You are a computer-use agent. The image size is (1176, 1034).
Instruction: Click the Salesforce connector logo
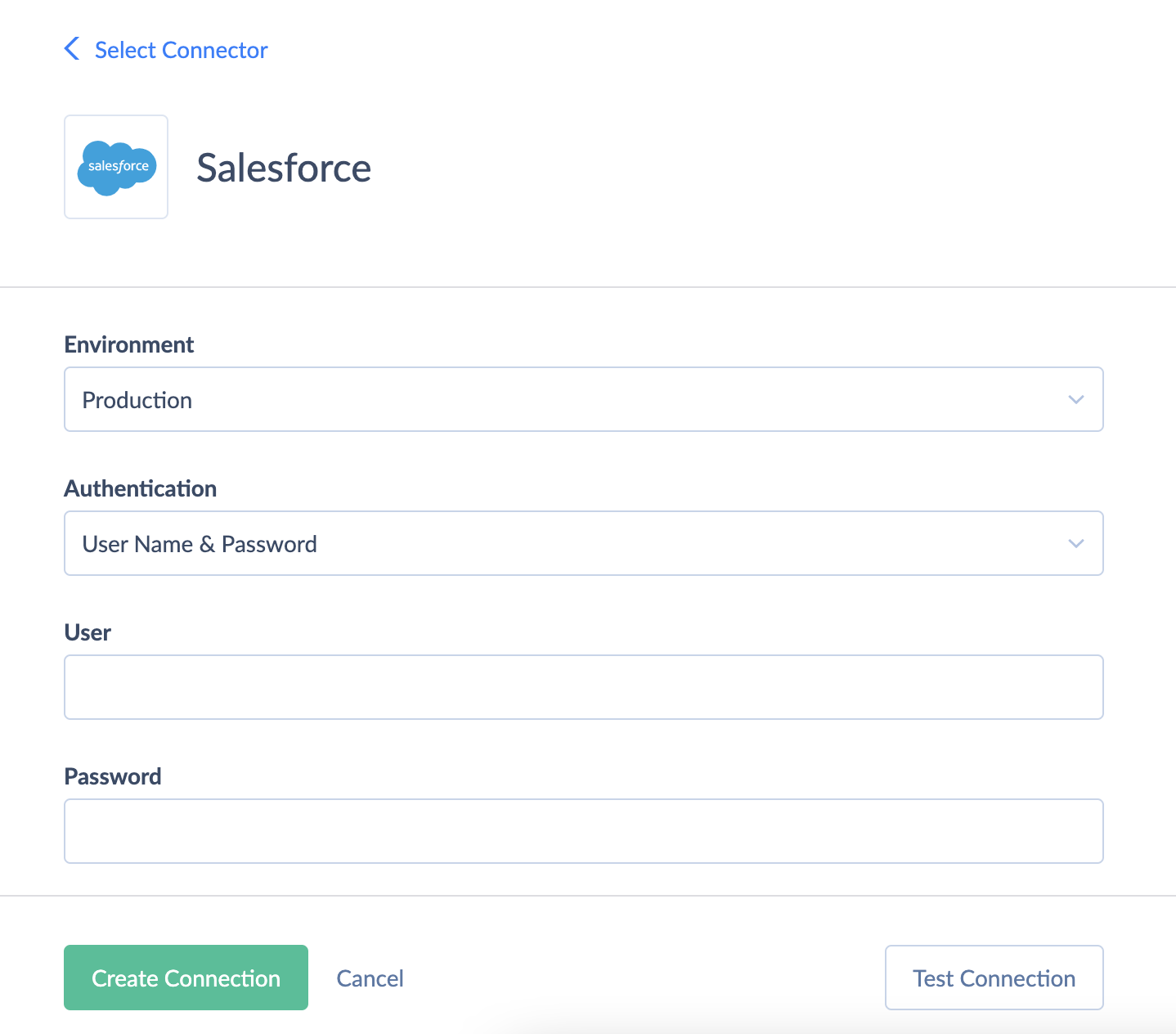click(115, 166)
